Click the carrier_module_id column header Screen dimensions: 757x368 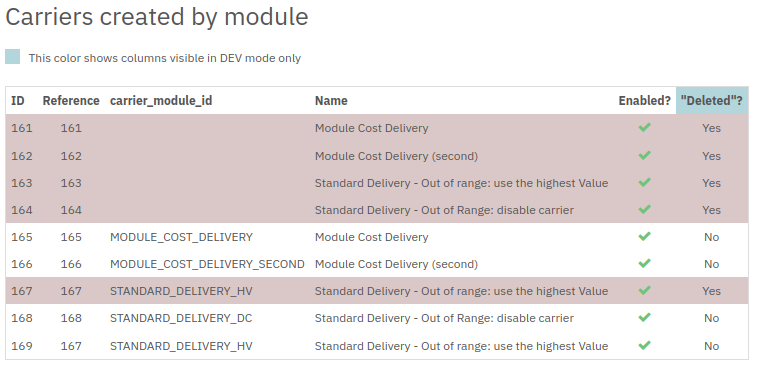point(161,100)
